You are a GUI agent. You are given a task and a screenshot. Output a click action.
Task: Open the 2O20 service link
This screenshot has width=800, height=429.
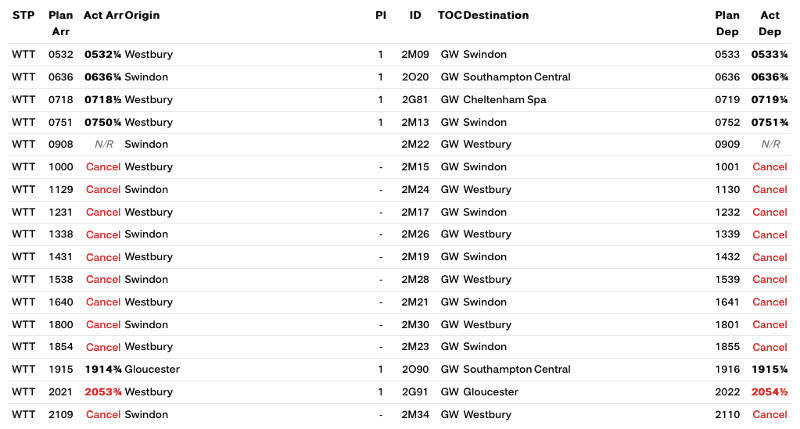coord(415,77)
